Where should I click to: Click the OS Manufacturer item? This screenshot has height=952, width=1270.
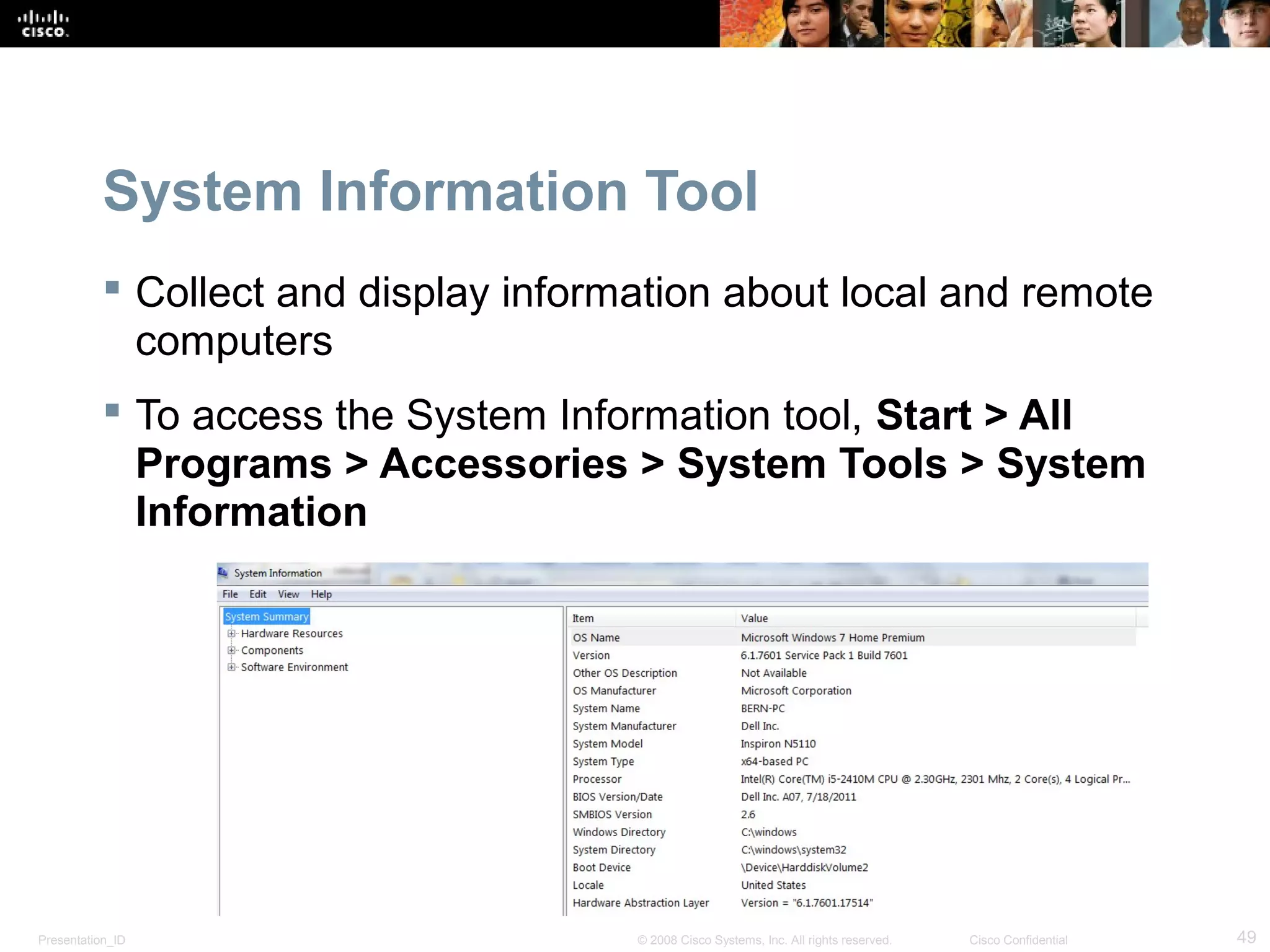click(x=614, y=690)
